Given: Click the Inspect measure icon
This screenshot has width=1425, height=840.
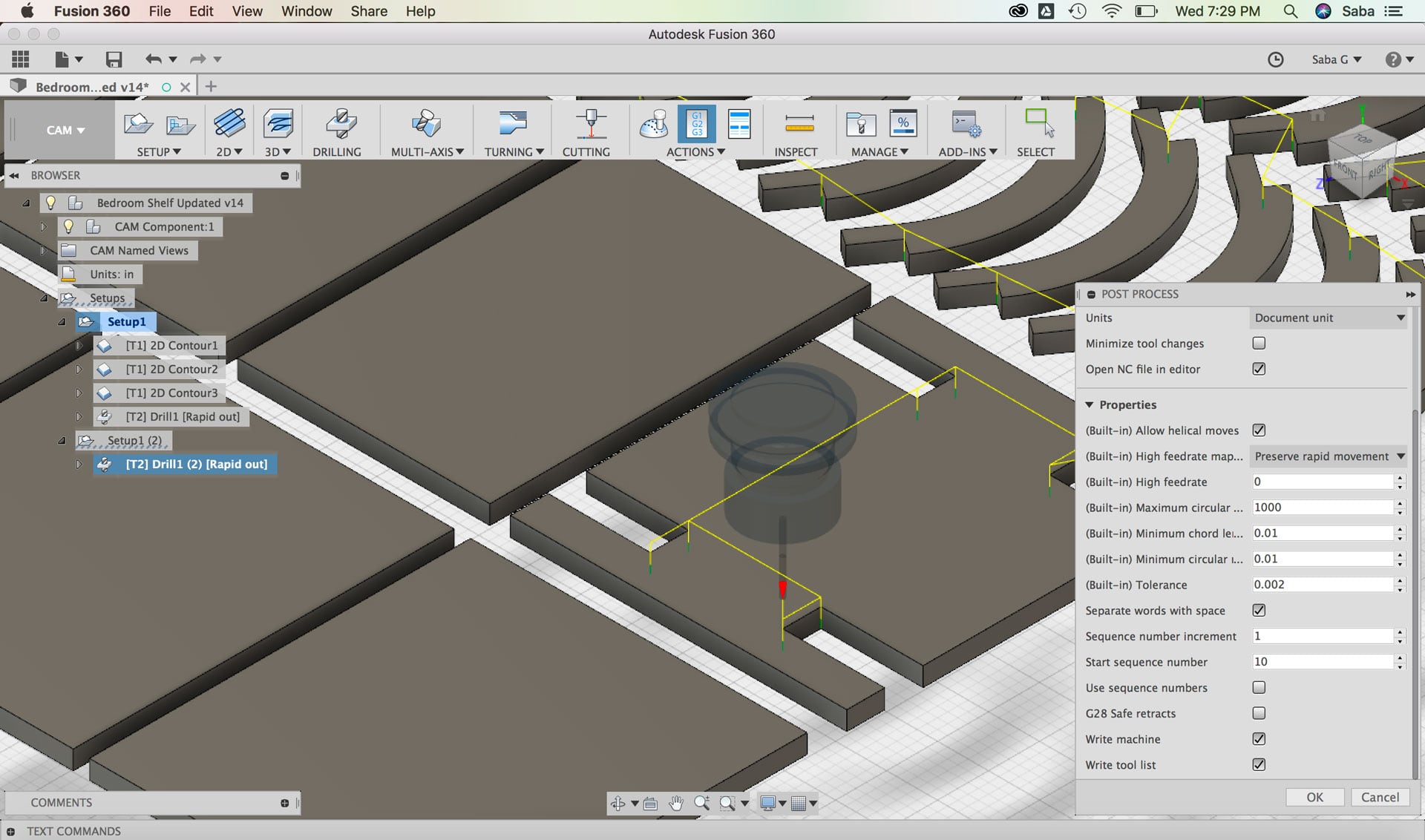Looking at the screenshot, I should point(799,124).
